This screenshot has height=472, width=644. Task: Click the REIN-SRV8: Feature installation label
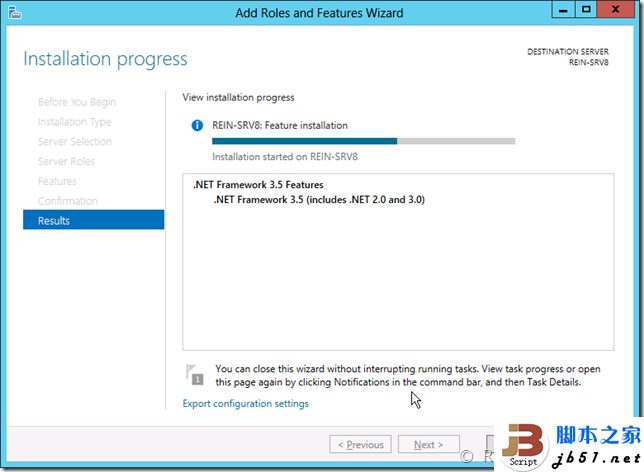point(280,125)
